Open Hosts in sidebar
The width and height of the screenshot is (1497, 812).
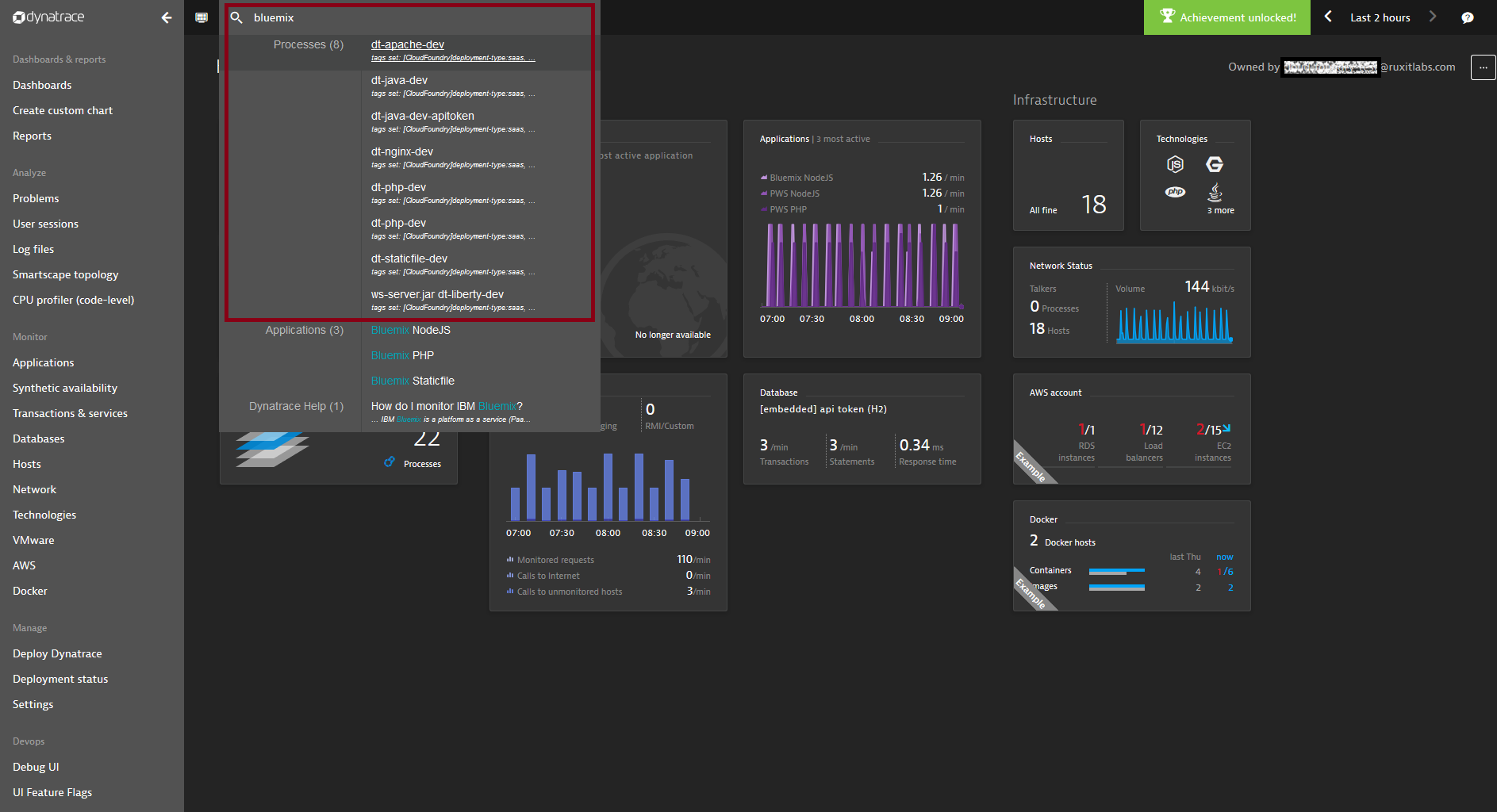click(x=26, y=464)
